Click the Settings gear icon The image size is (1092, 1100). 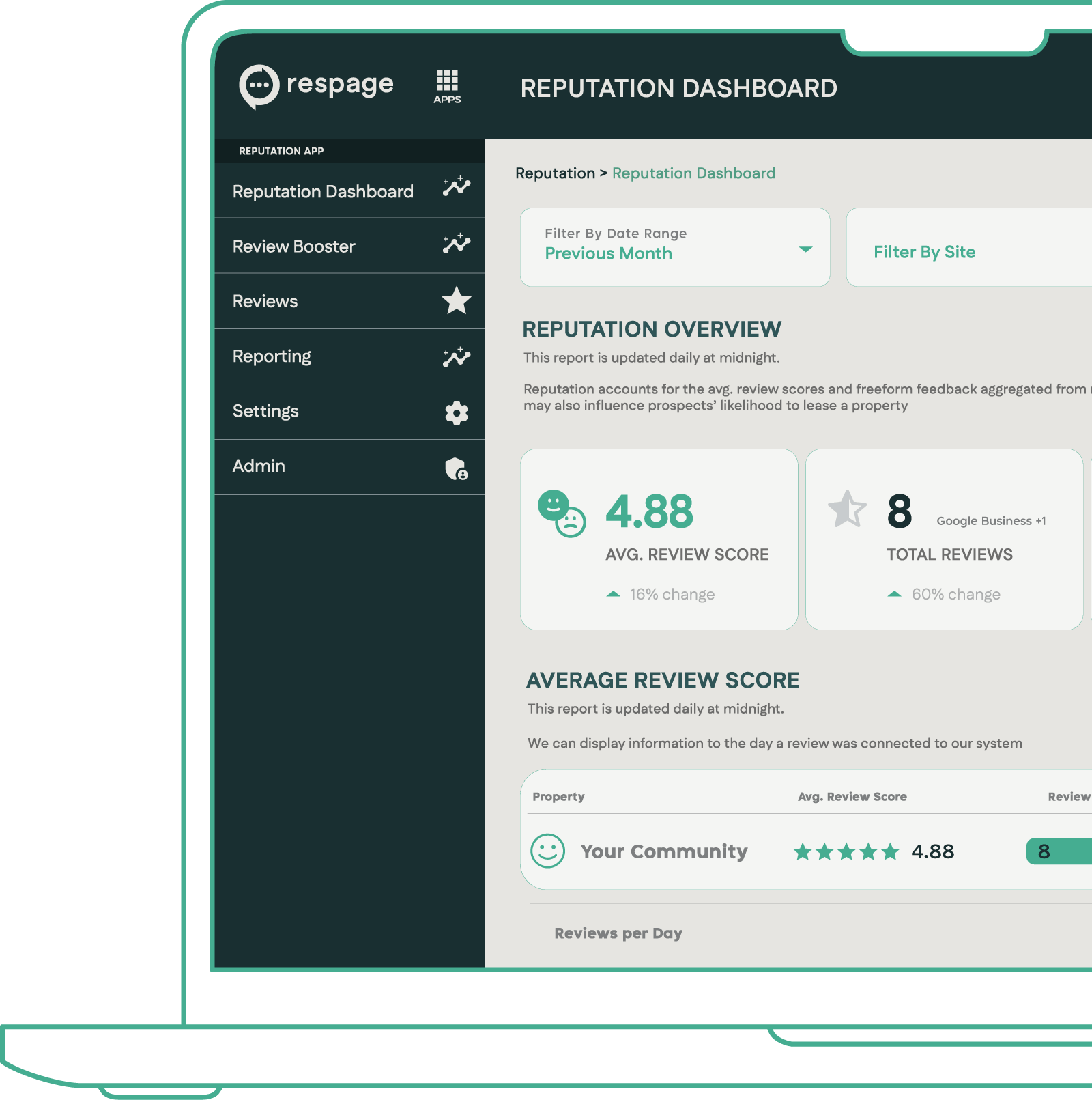457,412
